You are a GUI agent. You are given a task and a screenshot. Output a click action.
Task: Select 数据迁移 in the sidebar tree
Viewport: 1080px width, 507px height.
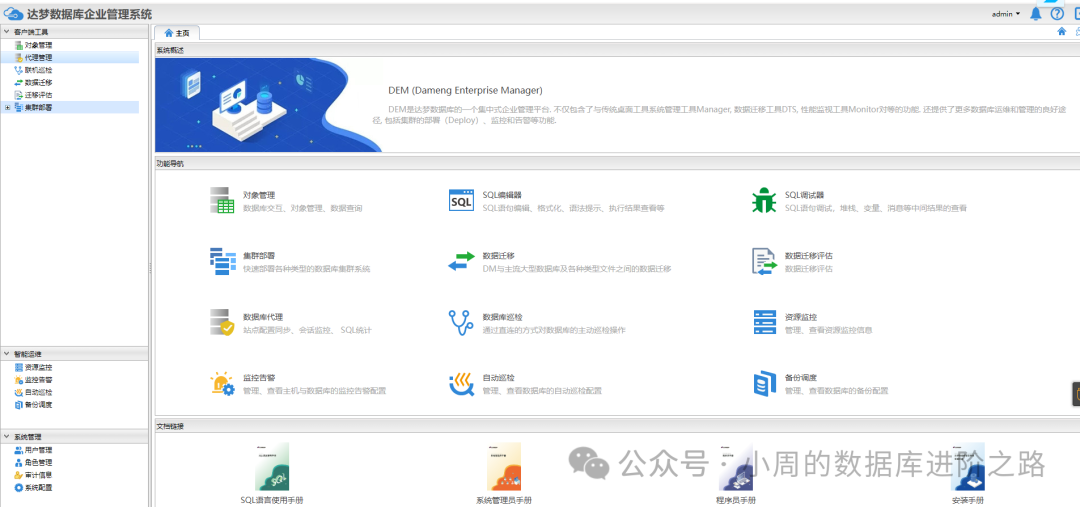click(x=38, y=83)
